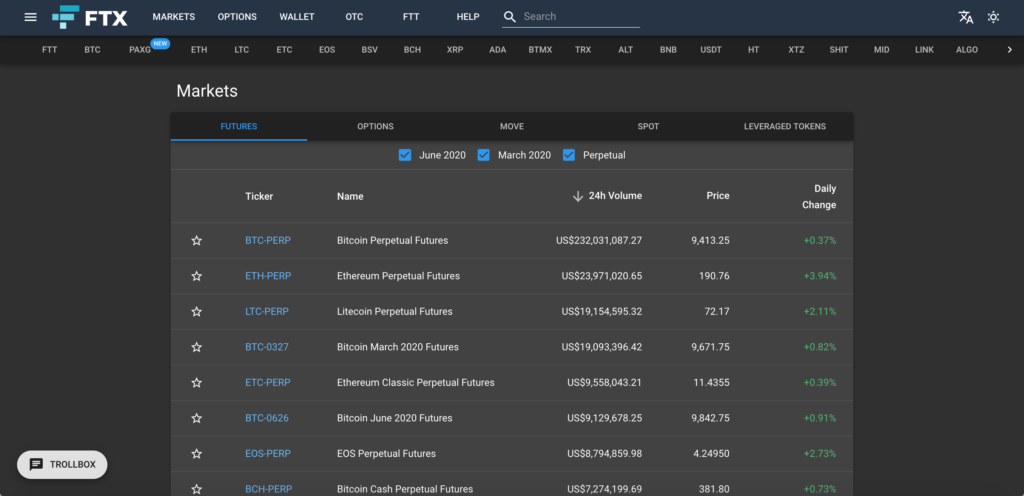The height and width of the screenshot is (496, 1024).
Task: Open the ETC-PERP ticker link
Action: tap(268, 382)
